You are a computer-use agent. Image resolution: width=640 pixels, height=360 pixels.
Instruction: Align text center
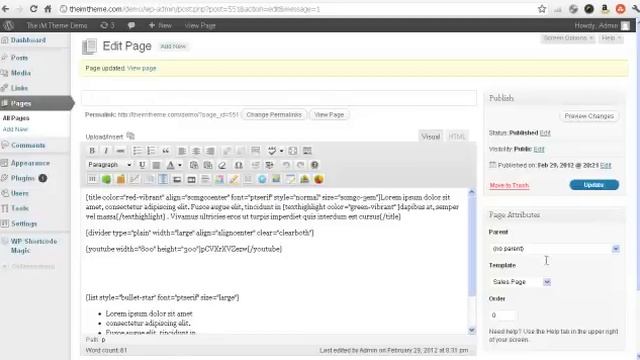196,151
